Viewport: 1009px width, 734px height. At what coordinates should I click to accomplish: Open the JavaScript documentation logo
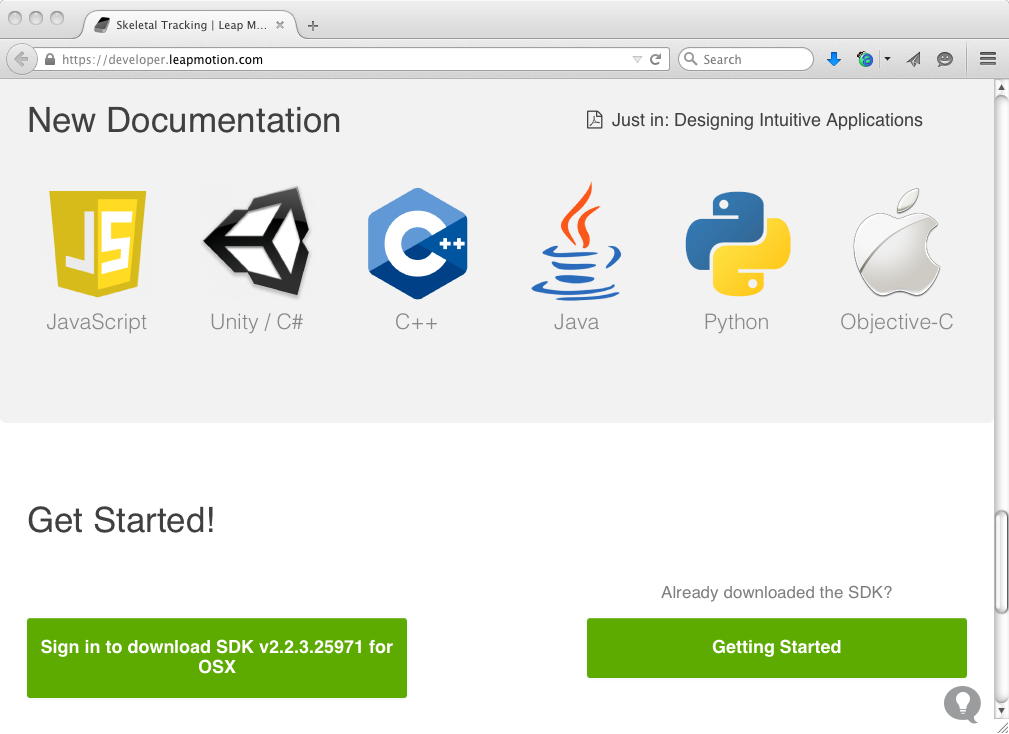tap(97, 243)
